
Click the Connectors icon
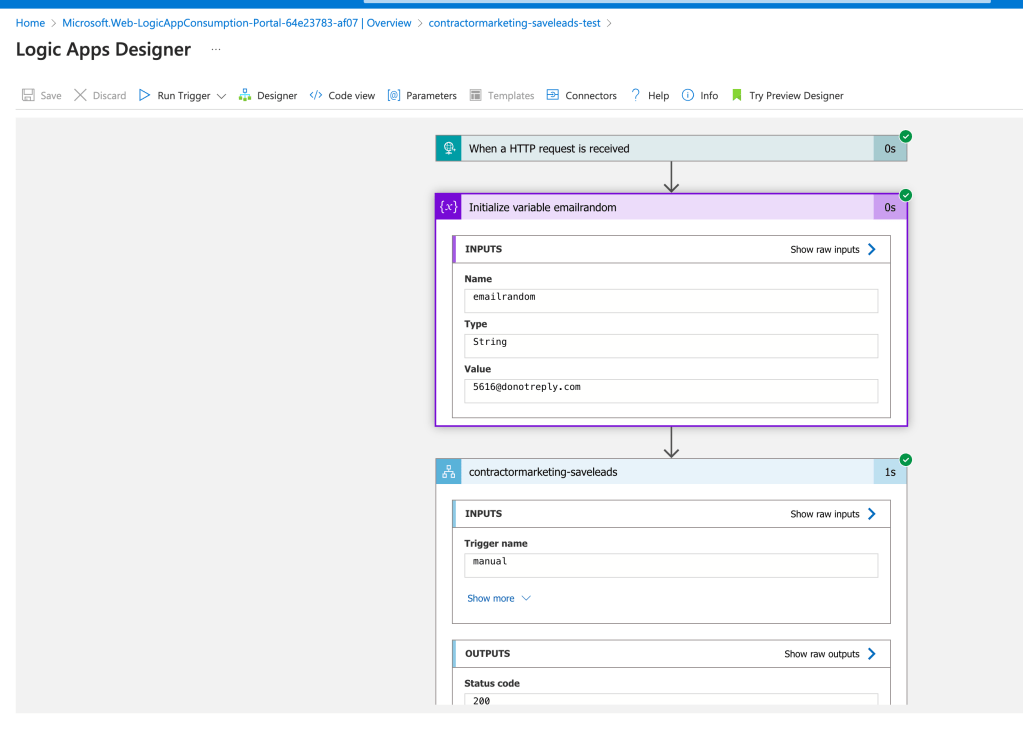(x=553, y=95)
